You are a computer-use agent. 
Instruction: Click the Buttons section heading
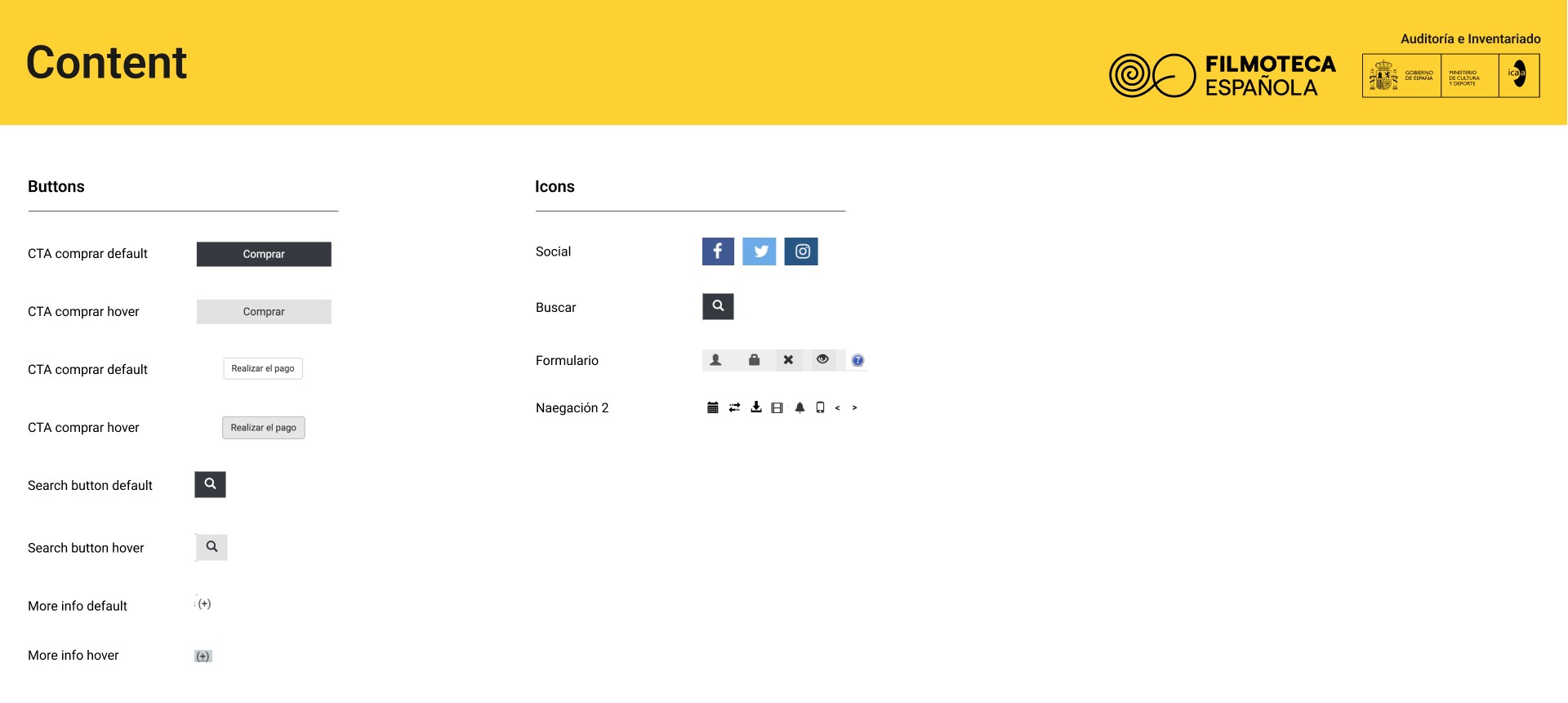[x=56, y=186]
